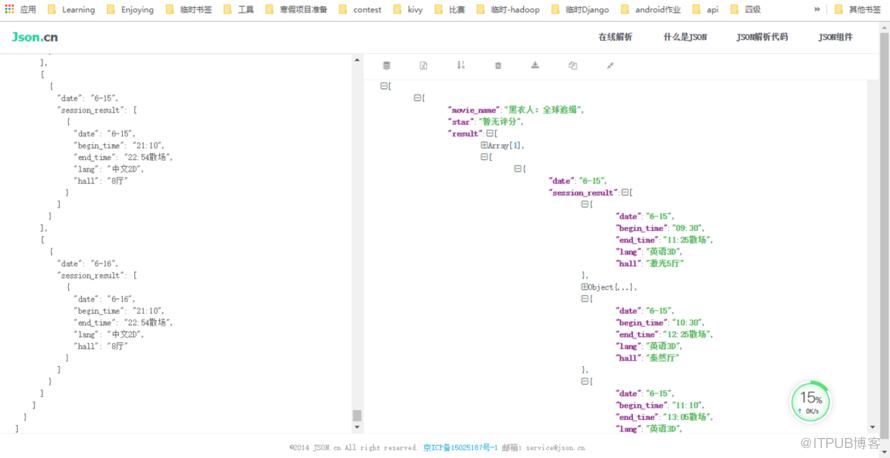
Task: Open the 临时-hadoop bookmark folder
Action: point(508,10)
